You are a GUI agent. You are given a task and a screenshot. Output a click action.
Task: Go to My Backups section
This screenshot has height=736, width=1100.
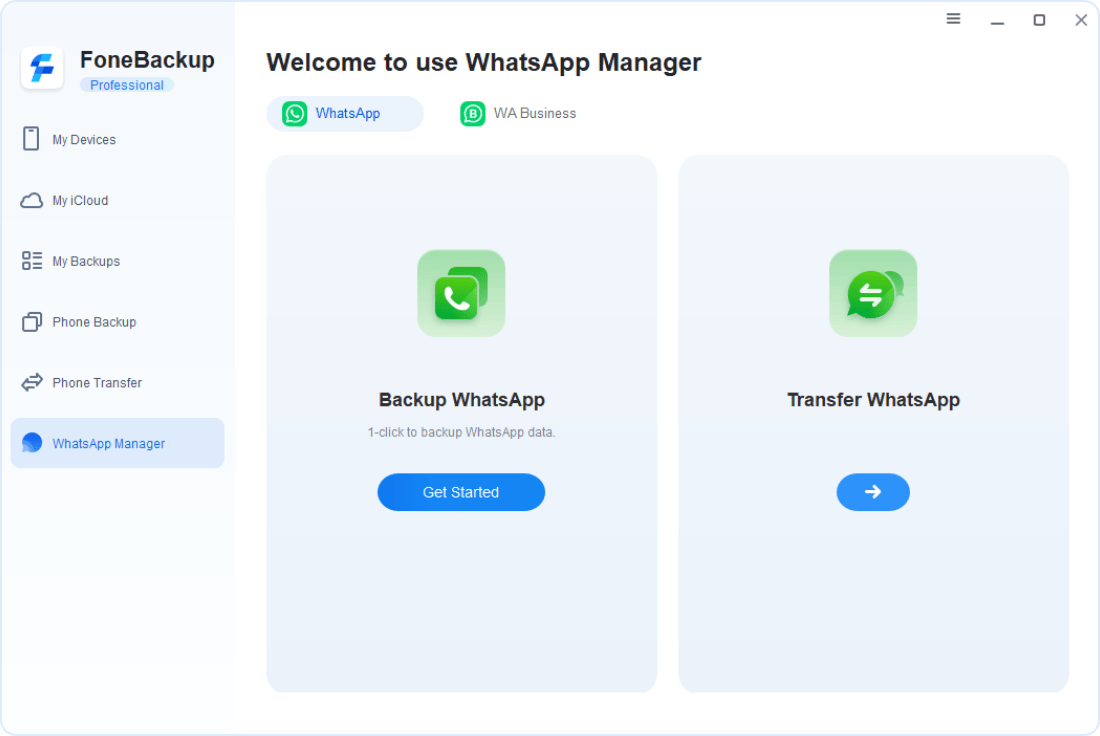pos(117,261)
